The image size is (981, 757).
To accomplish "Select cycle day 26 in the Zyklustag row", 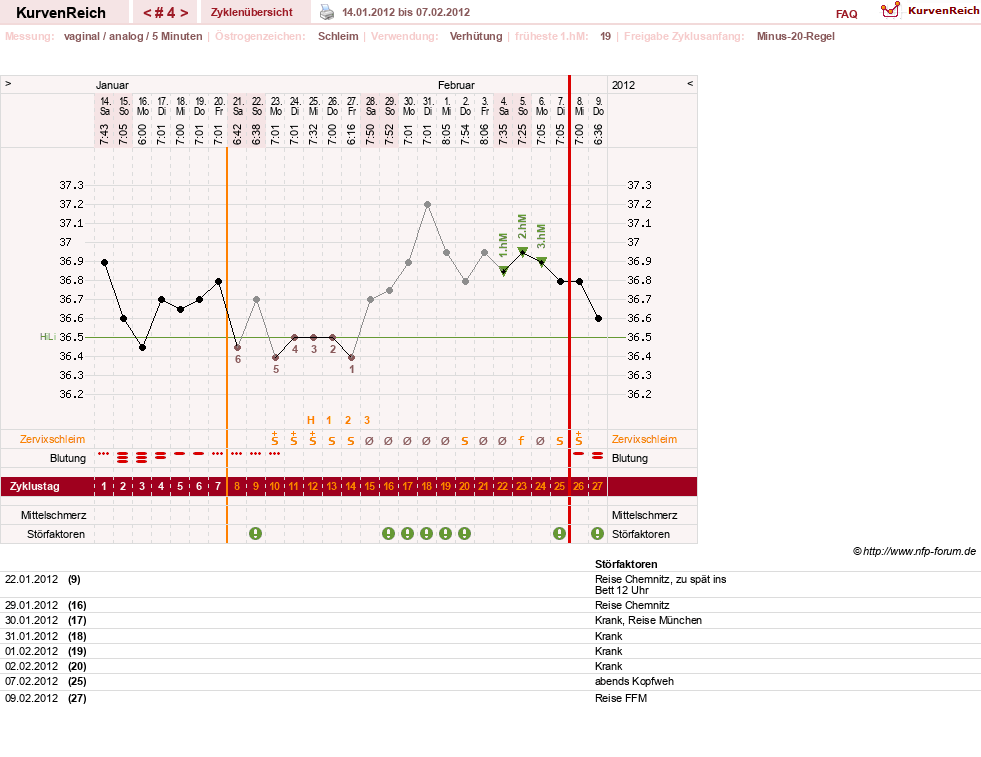I will pyautogui.click(x=579, y=486).
